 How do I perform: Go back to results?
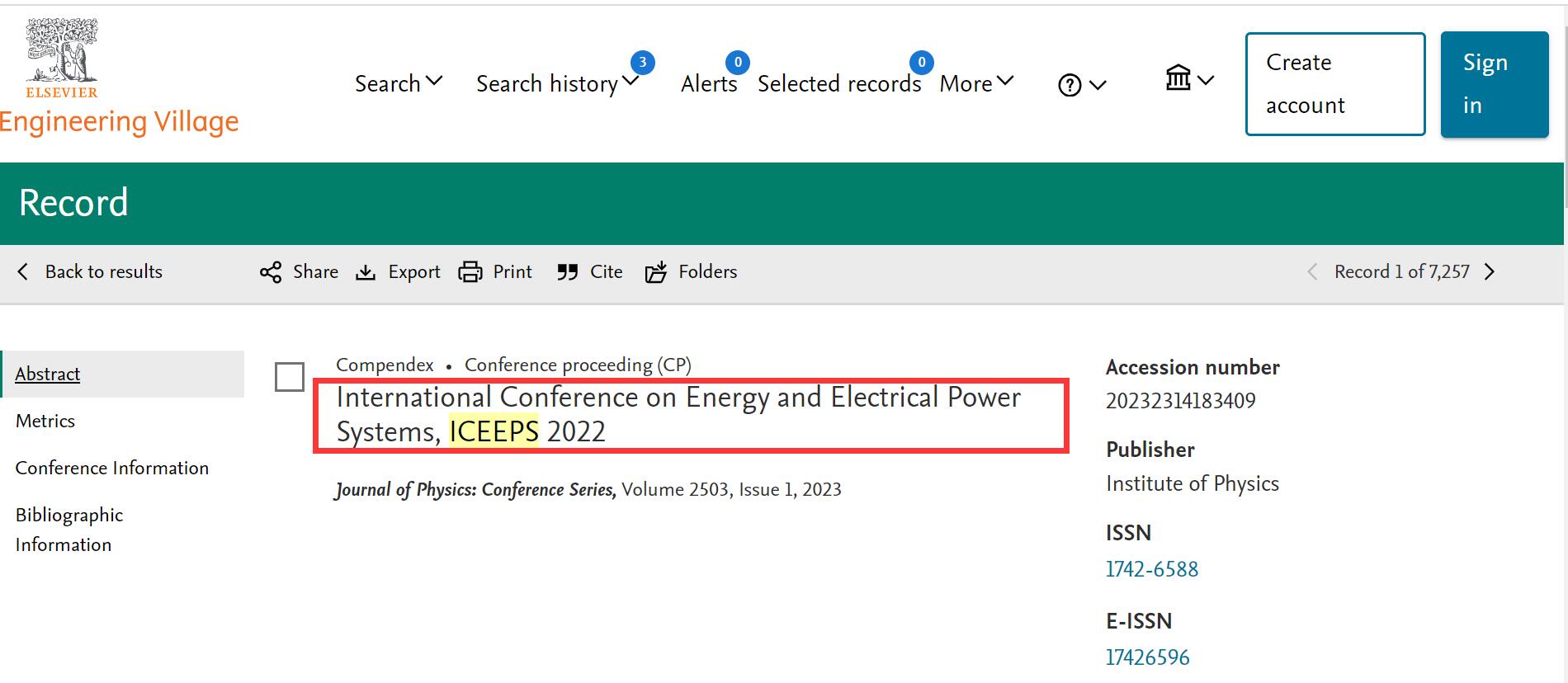90,271
